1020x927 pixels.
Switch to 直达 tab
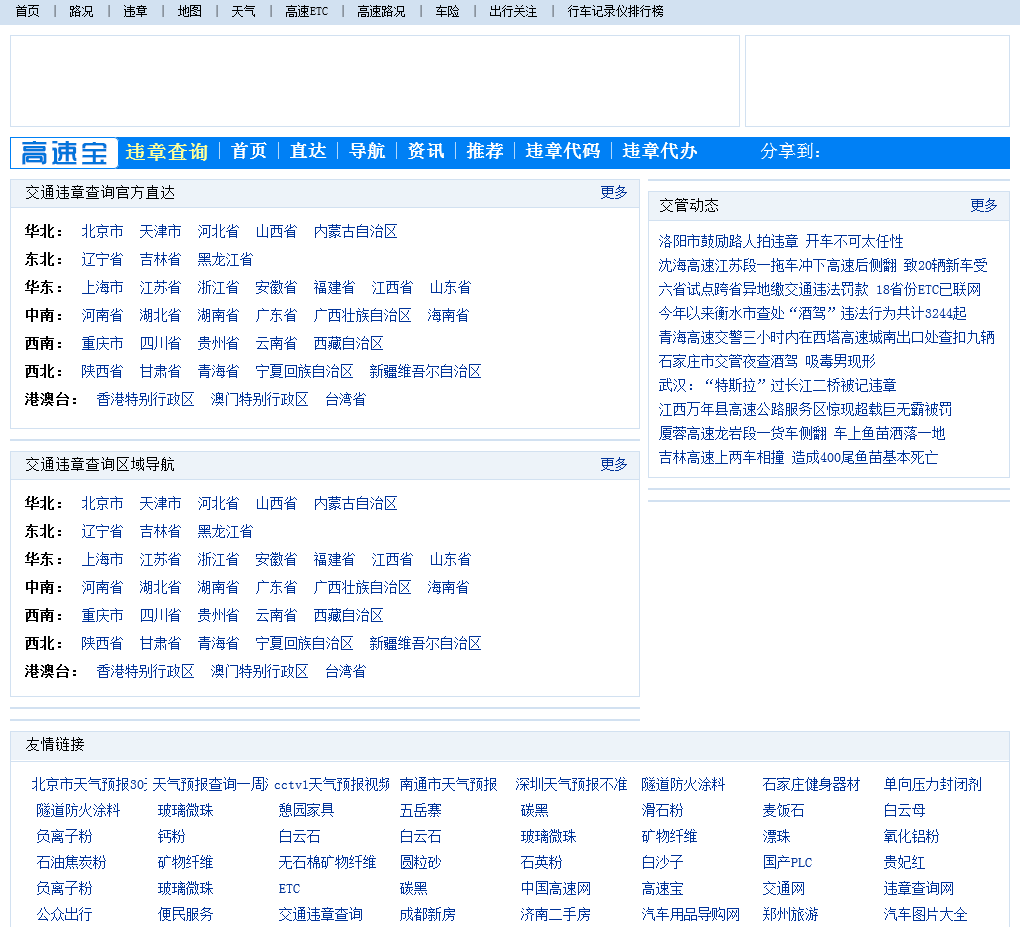click(x=308, y=151)
